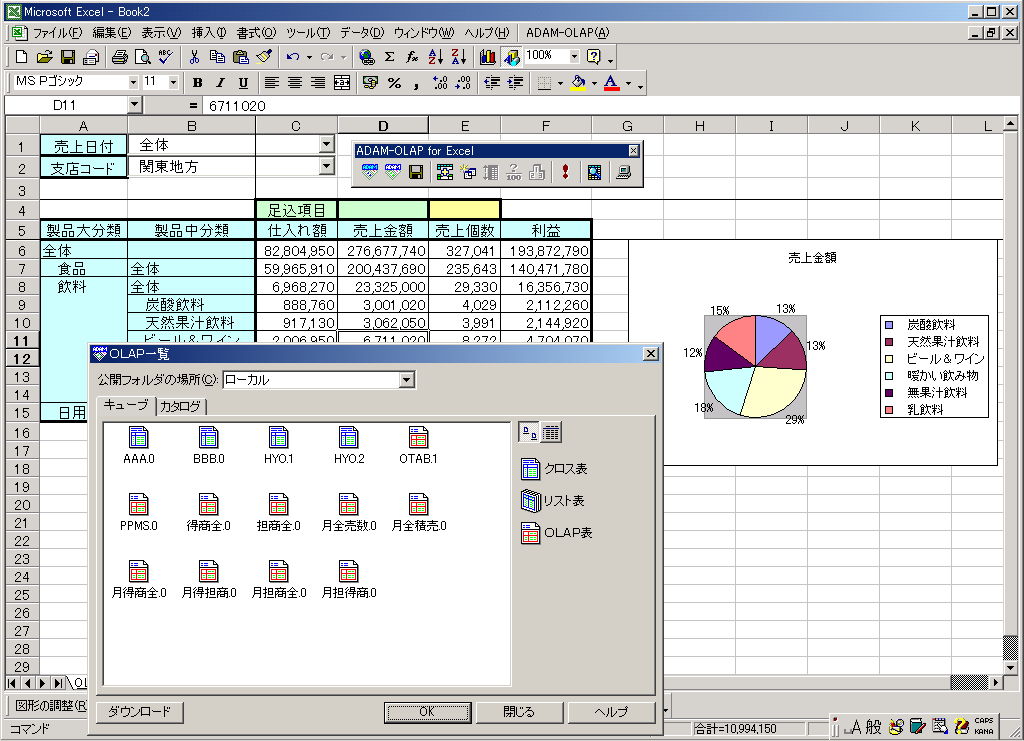Open the 売上日付 filter dropdown arrow
This screenshot has height=741, width=1024.
[327, 144]
